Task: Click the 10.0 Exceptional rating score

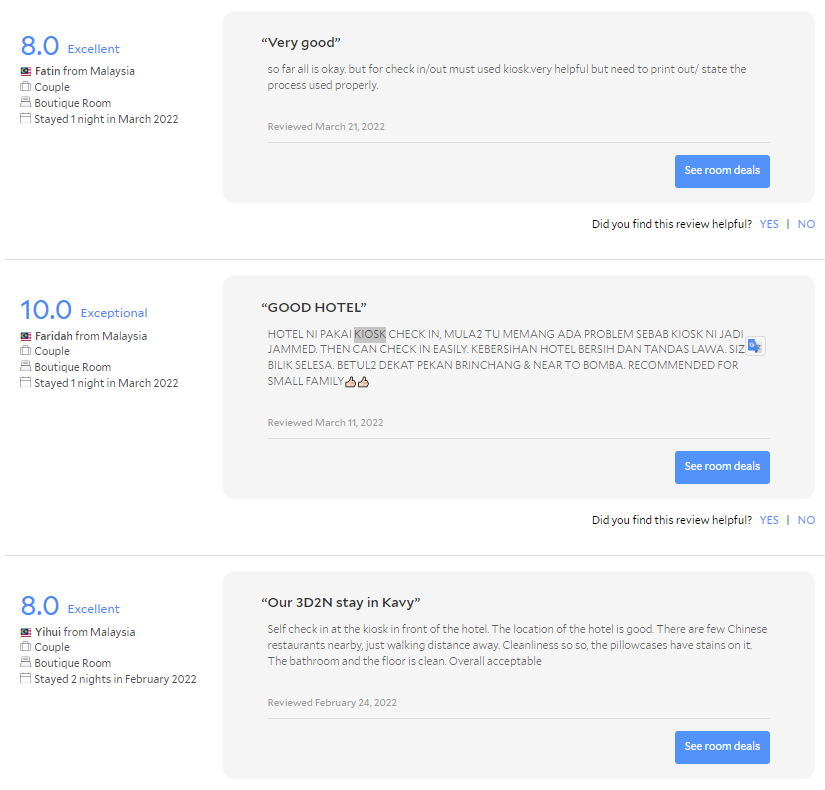Action: point(46,311)
